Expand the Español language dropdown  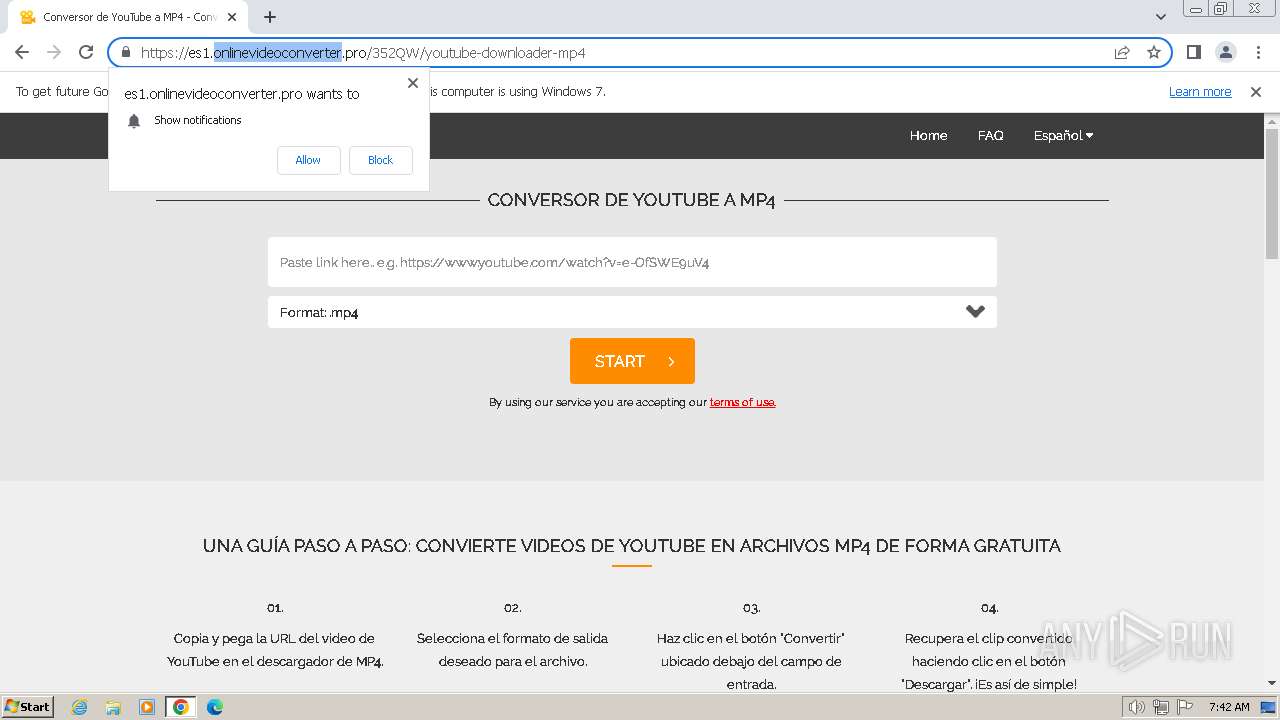tap(1063, 135)
